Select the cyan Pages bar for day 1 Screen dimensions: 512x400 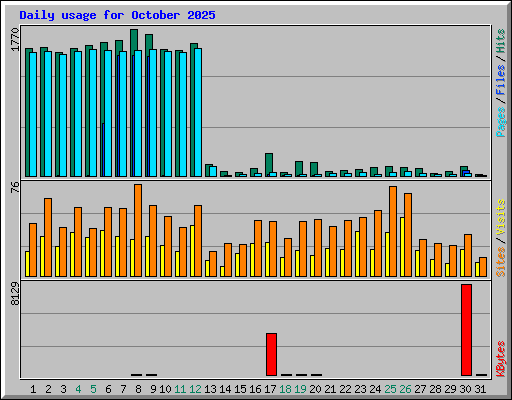point(33,114)
